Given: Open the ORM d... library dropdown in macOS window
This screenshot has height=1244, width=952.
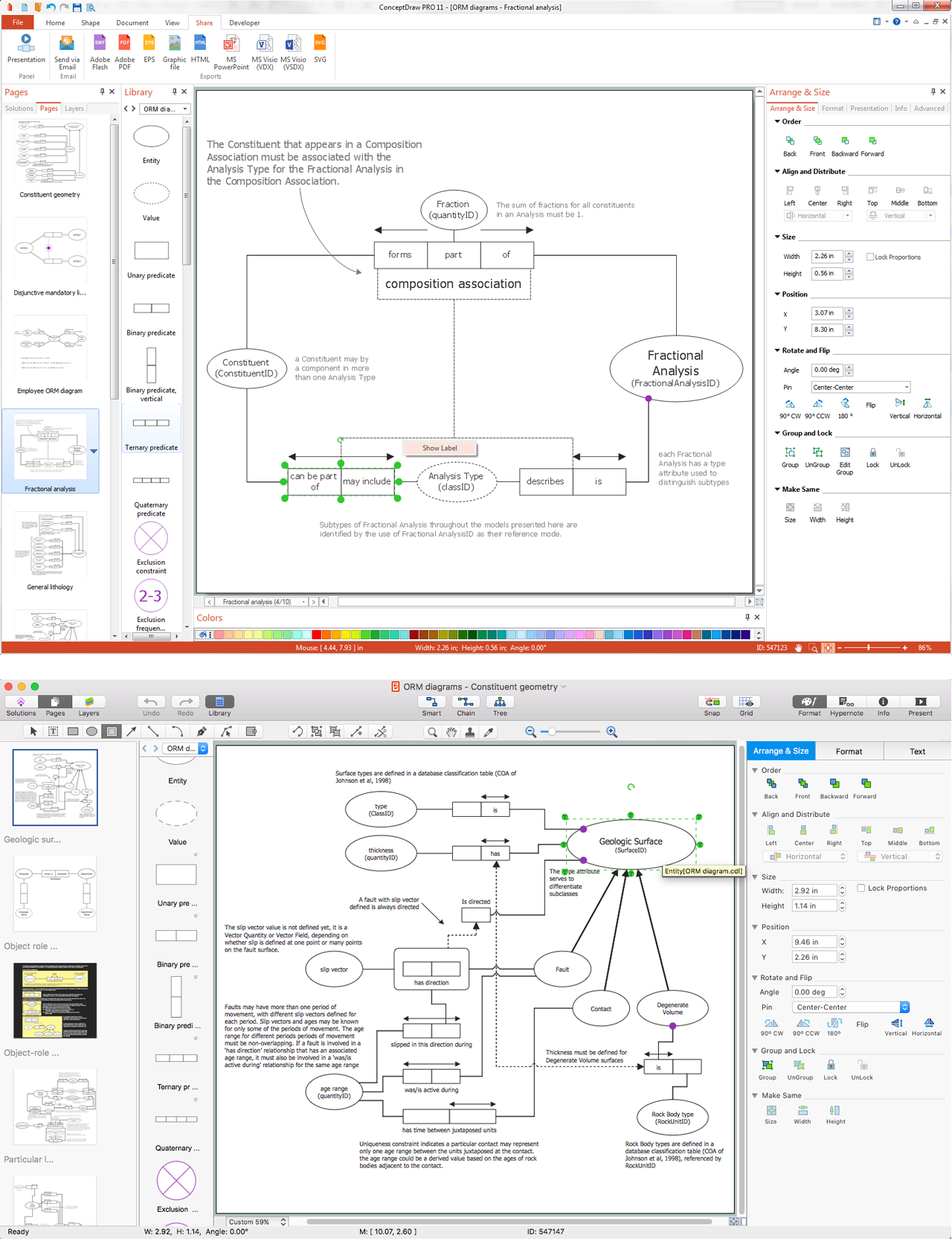Looking at the screenshot, I should tap(184, 748).
